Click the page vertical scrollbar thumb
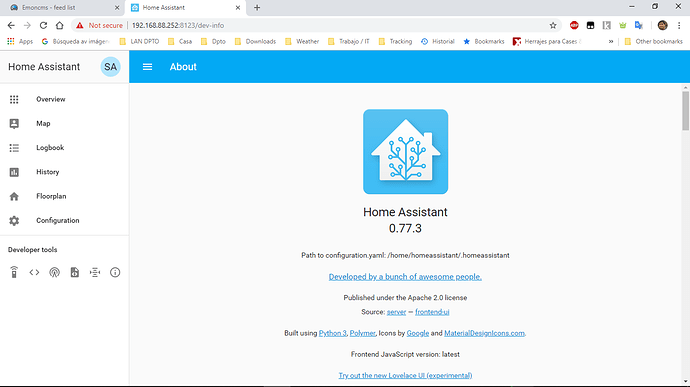 pos(686,110)
